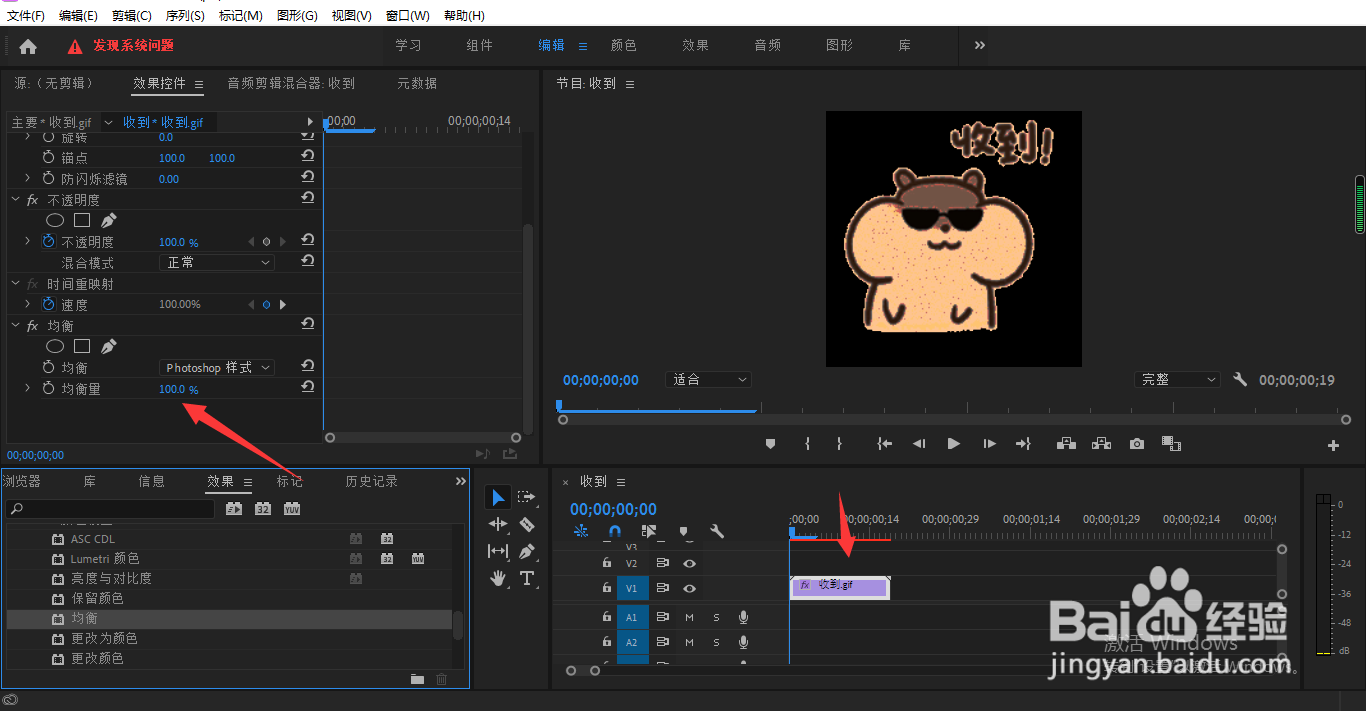Choose the Ripple Edit tool
Screen dimensions: 1366x711
498,524
